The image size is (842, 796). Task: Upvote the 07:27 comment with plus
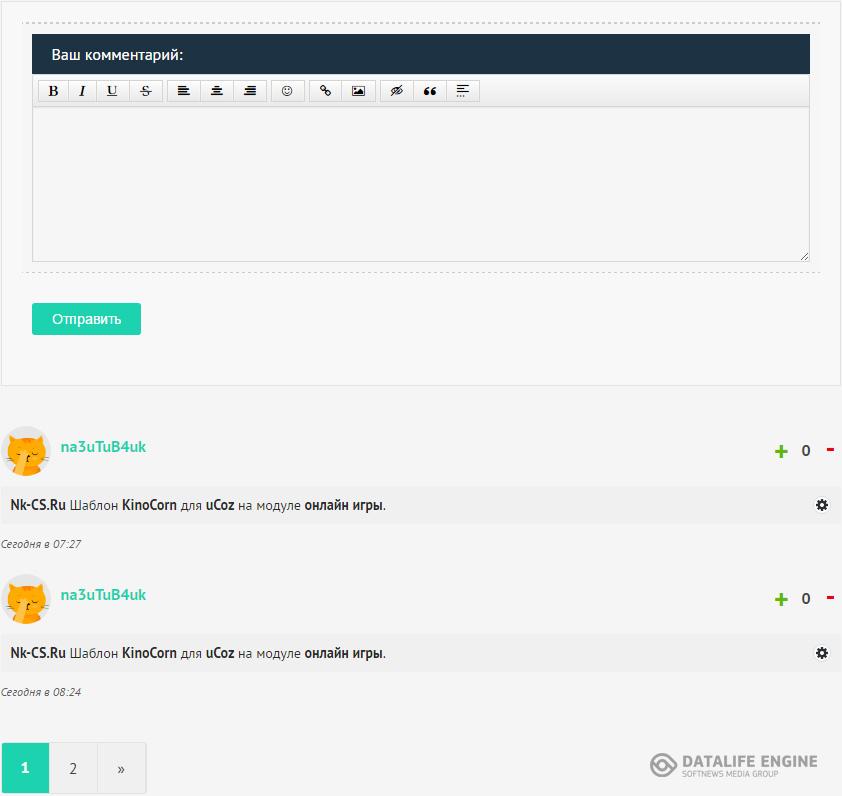[x=781, y=451]
